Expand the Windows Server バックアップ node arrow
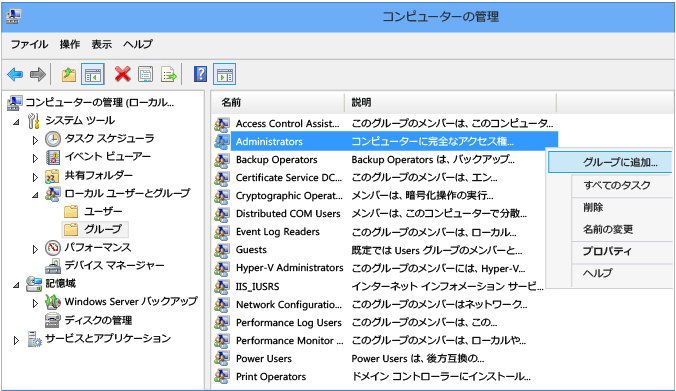This screenshot has width=676, height=391. click(x=35, y=303)
